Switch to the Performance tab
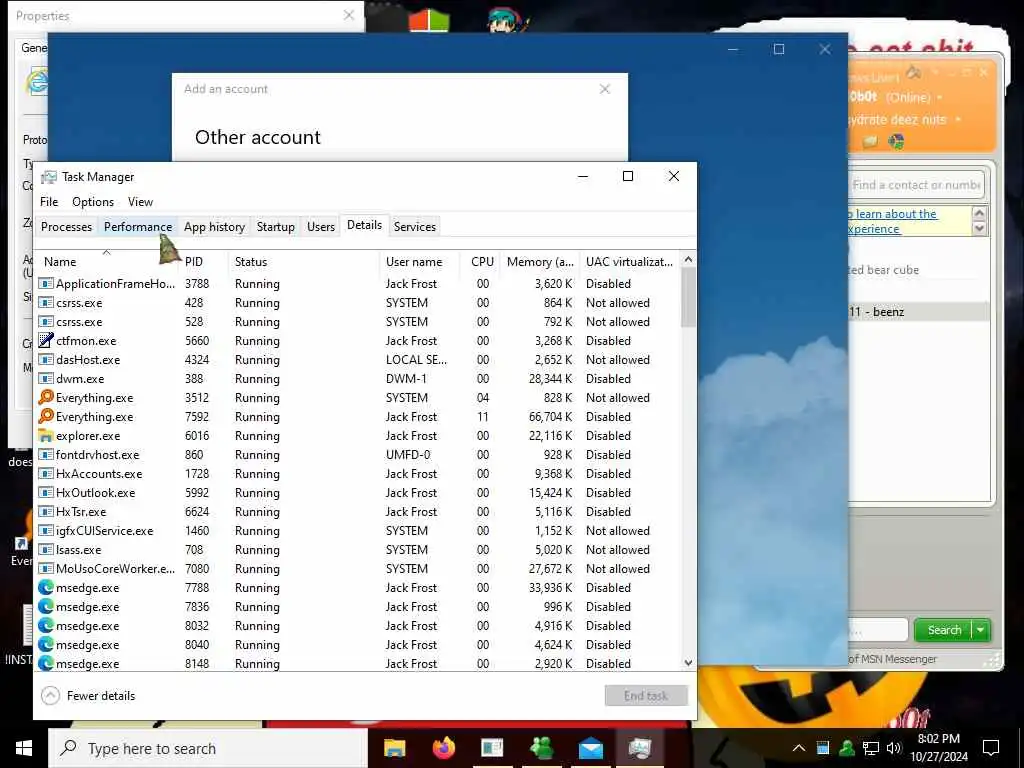 (x=138, y=227)
